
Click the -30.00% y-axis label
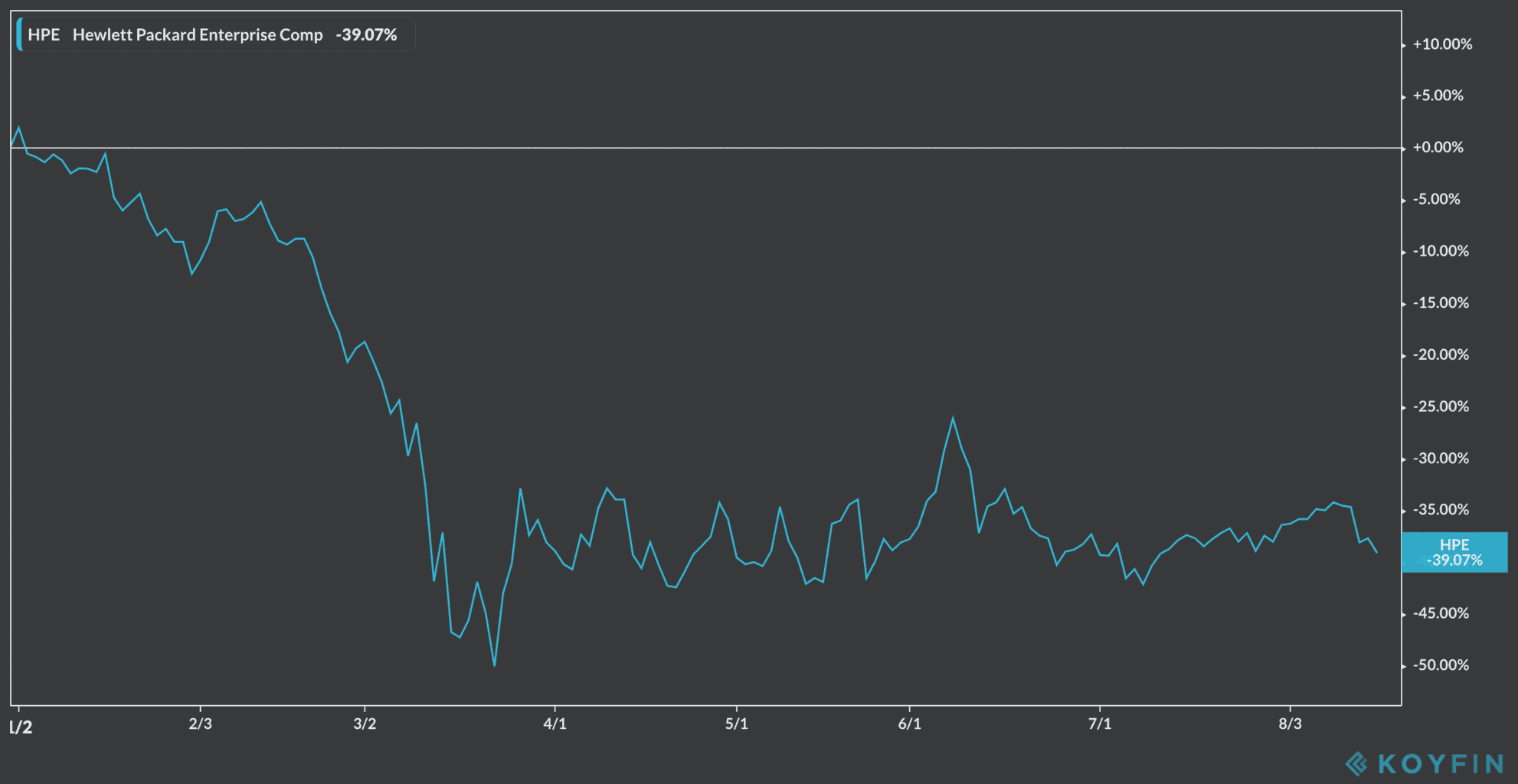pyautogui.click(x=1441, y=459)
